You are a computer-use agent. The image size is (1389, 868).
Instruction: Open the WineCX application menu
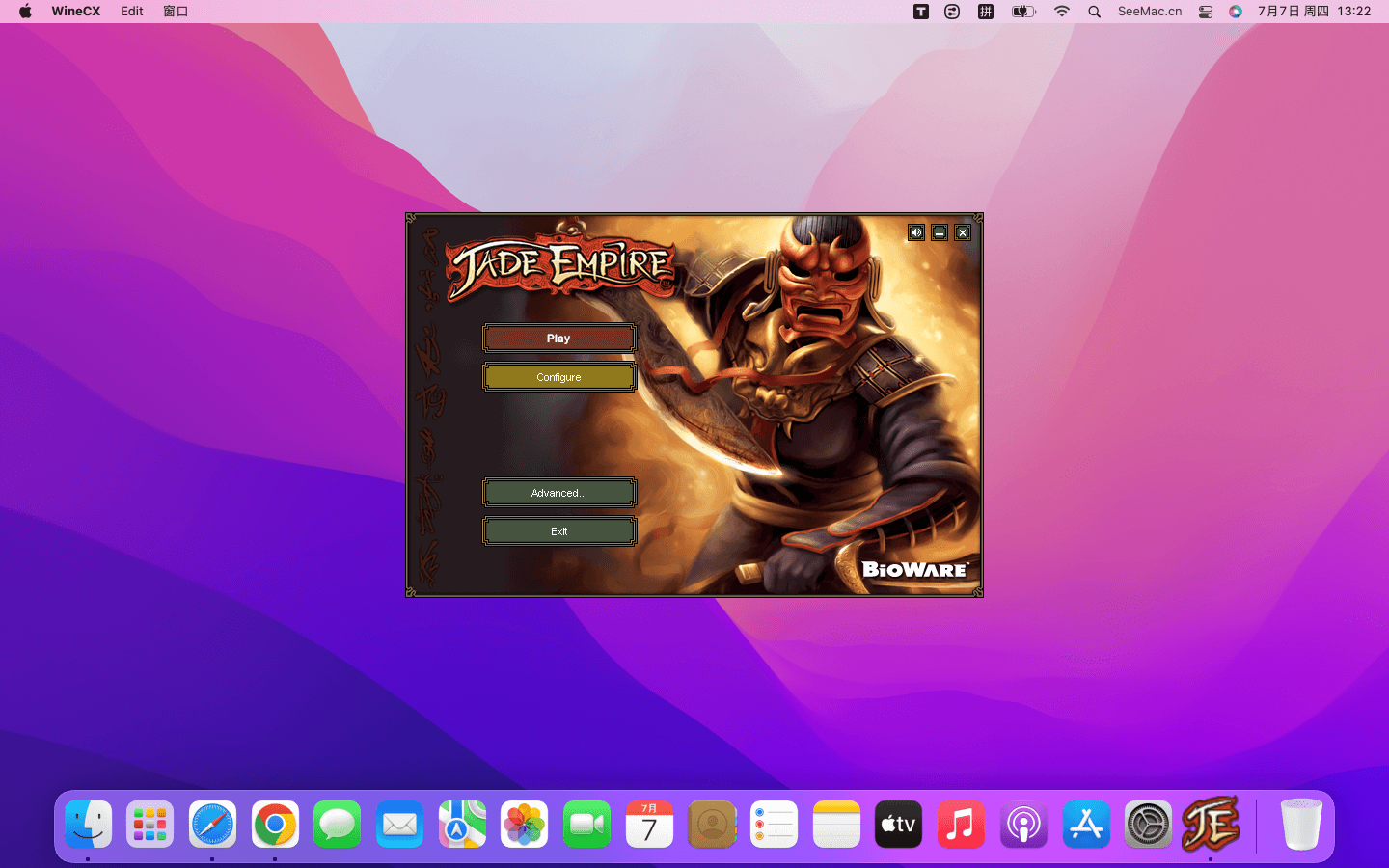76,12
